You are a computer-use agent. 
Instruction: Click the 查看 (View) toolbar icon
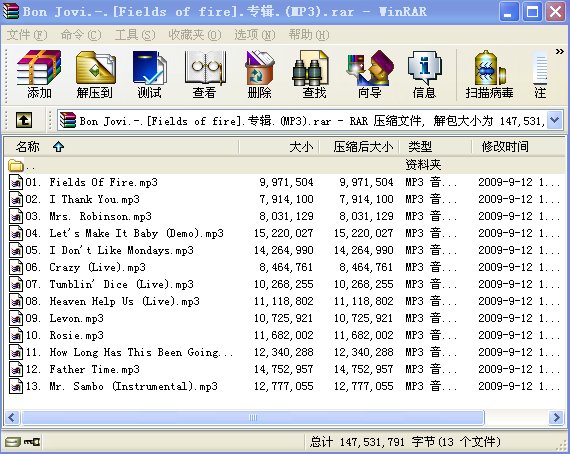click(205, 75)
